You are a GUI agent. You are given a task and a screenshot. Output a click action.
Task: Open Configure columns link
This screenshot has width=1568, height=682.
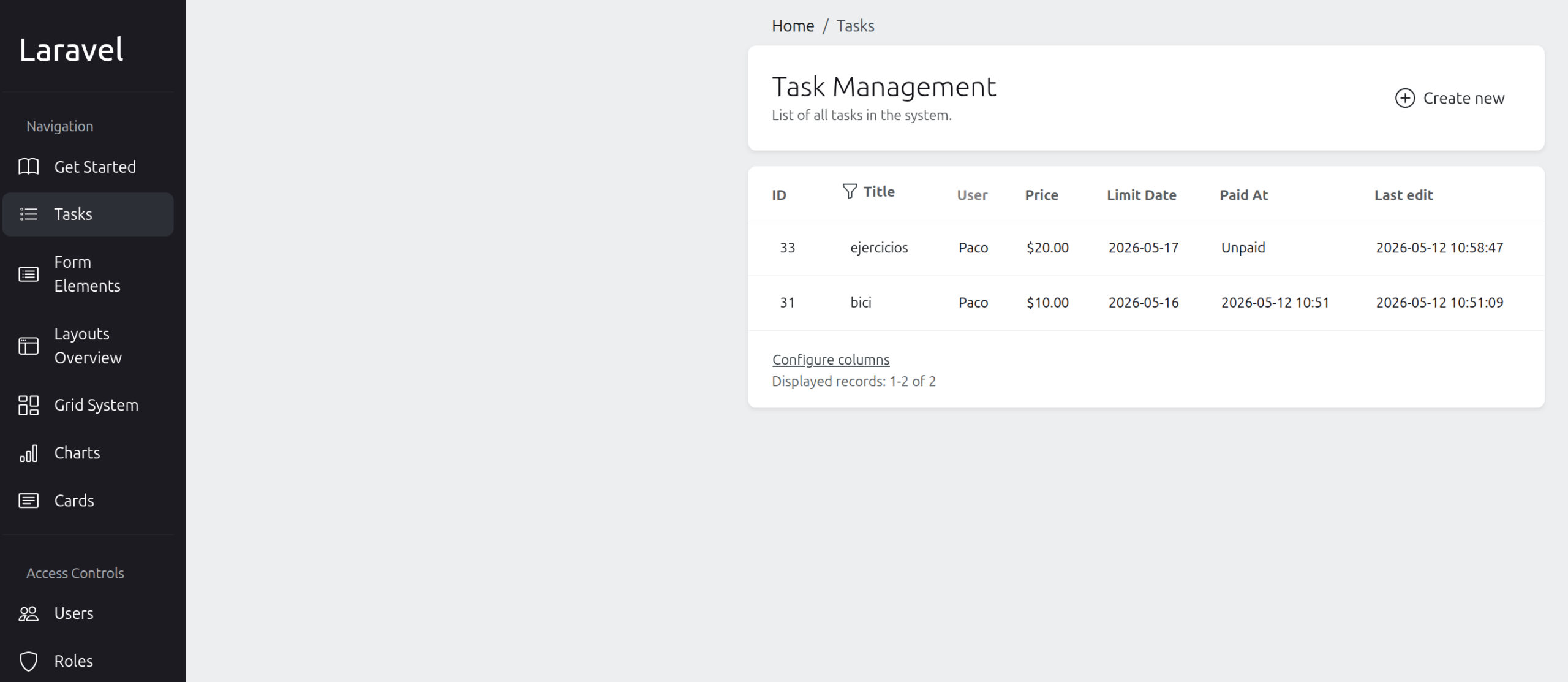(x=831, y=360)
